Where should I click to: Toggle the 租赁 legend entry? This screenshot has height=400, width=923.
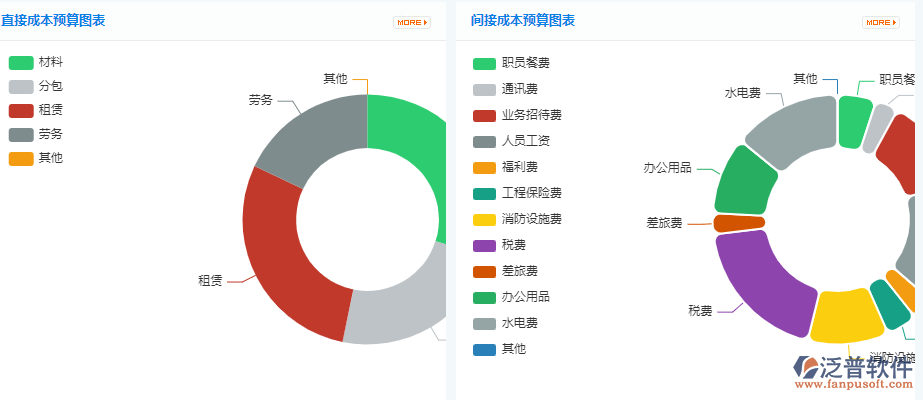(36, 110)
